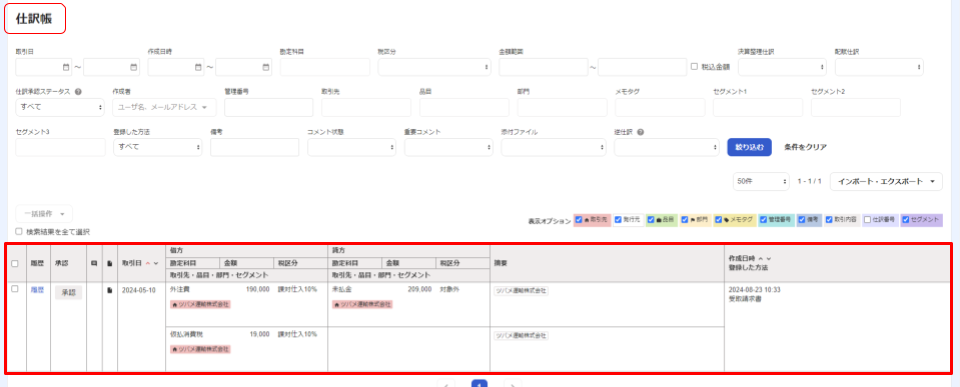Click ツバメ運輸株式会社 tag under 外注費

click(x=200, y=304)
